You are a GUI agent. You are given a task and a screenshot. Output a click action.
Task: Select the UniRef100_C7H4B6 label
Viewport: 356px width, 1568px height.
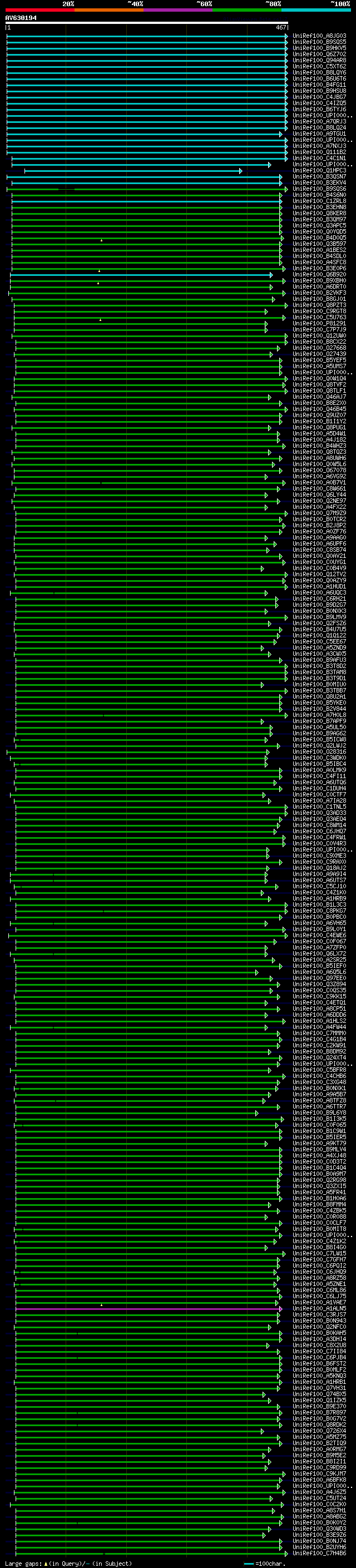point(319,1554)
